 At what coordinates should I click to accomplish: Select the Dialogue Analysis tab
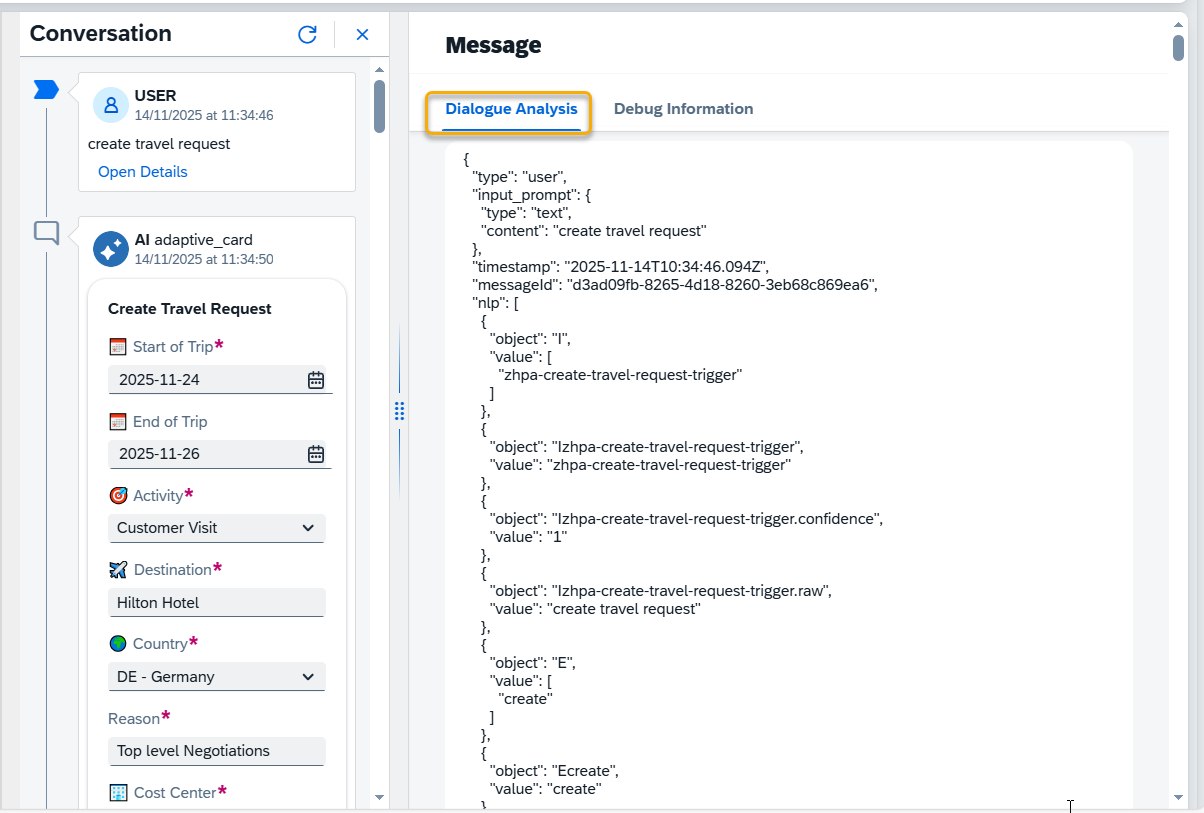pyautogui.click(x=511, y=109)
